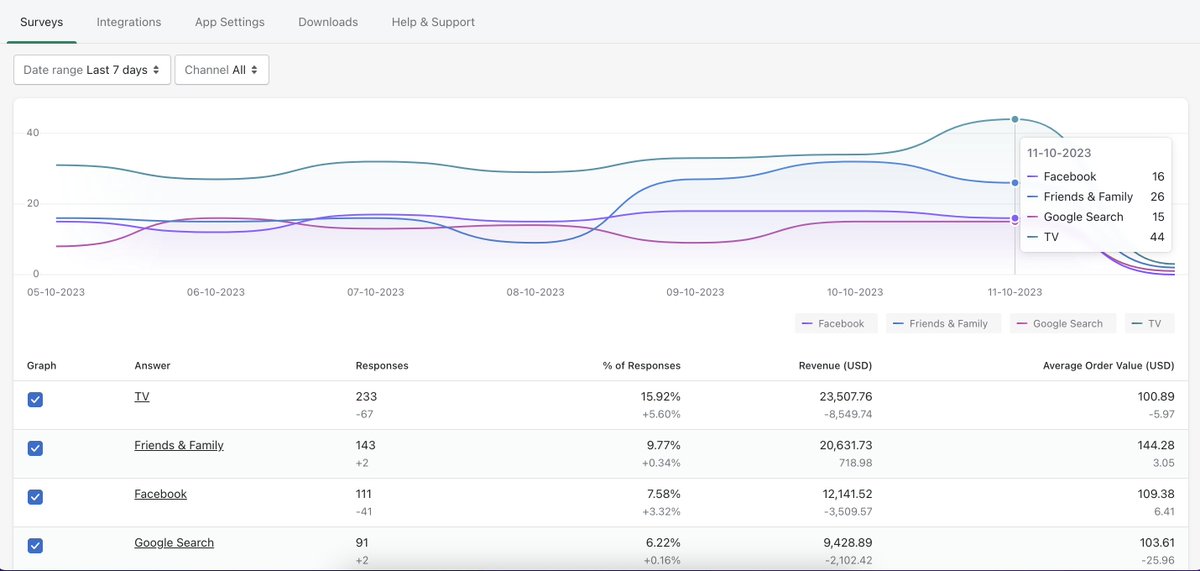1200x571 pixels.
Task: Open the Date range dropdown
Action: point(92,70)
